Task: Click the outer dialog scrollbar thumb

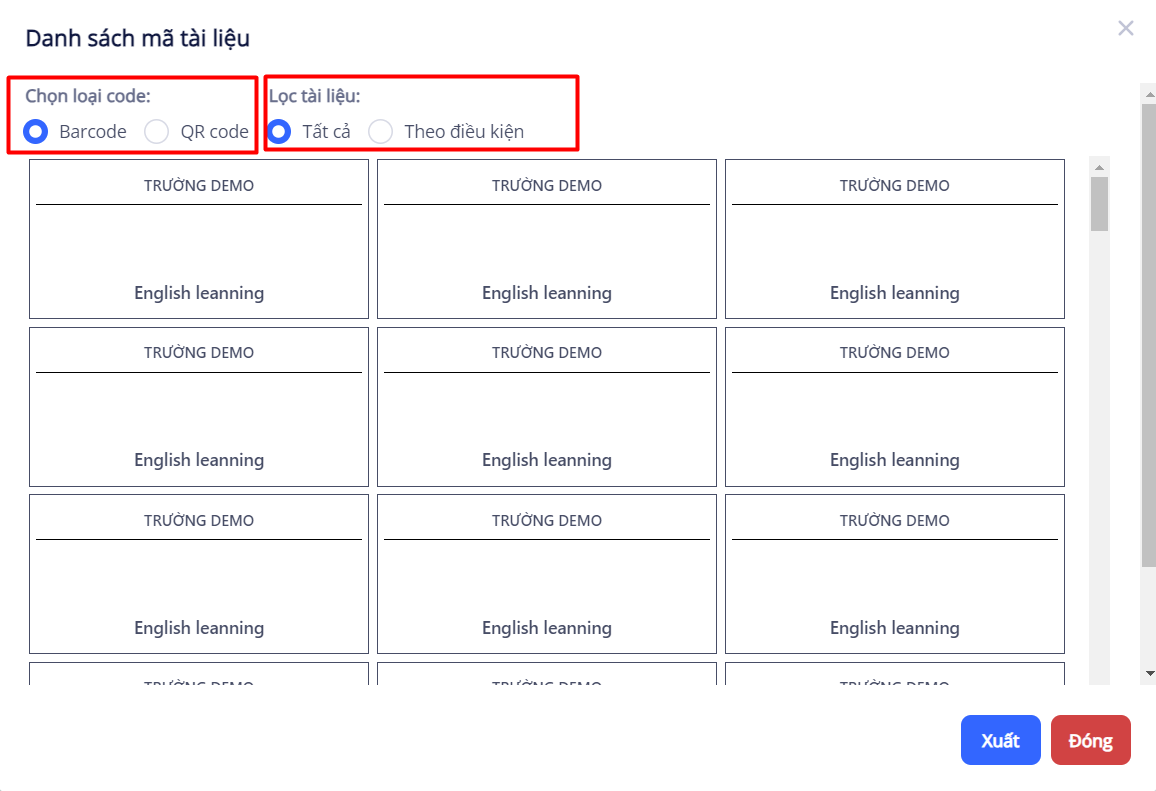Action: pyautogui.click(x=1149, y=330)
